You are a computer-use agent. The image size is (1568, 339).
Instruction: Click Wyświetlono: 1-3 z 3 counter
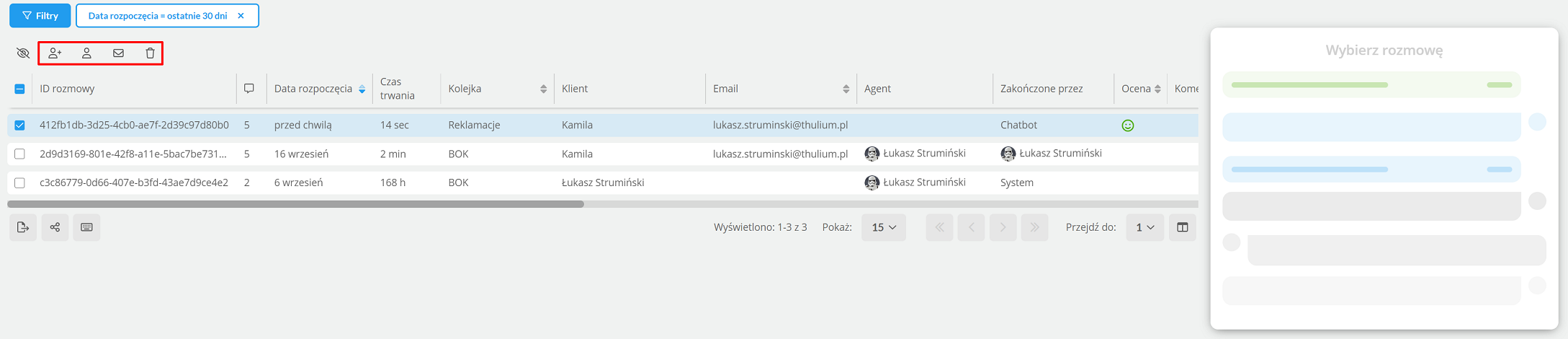tap(760, 227)
